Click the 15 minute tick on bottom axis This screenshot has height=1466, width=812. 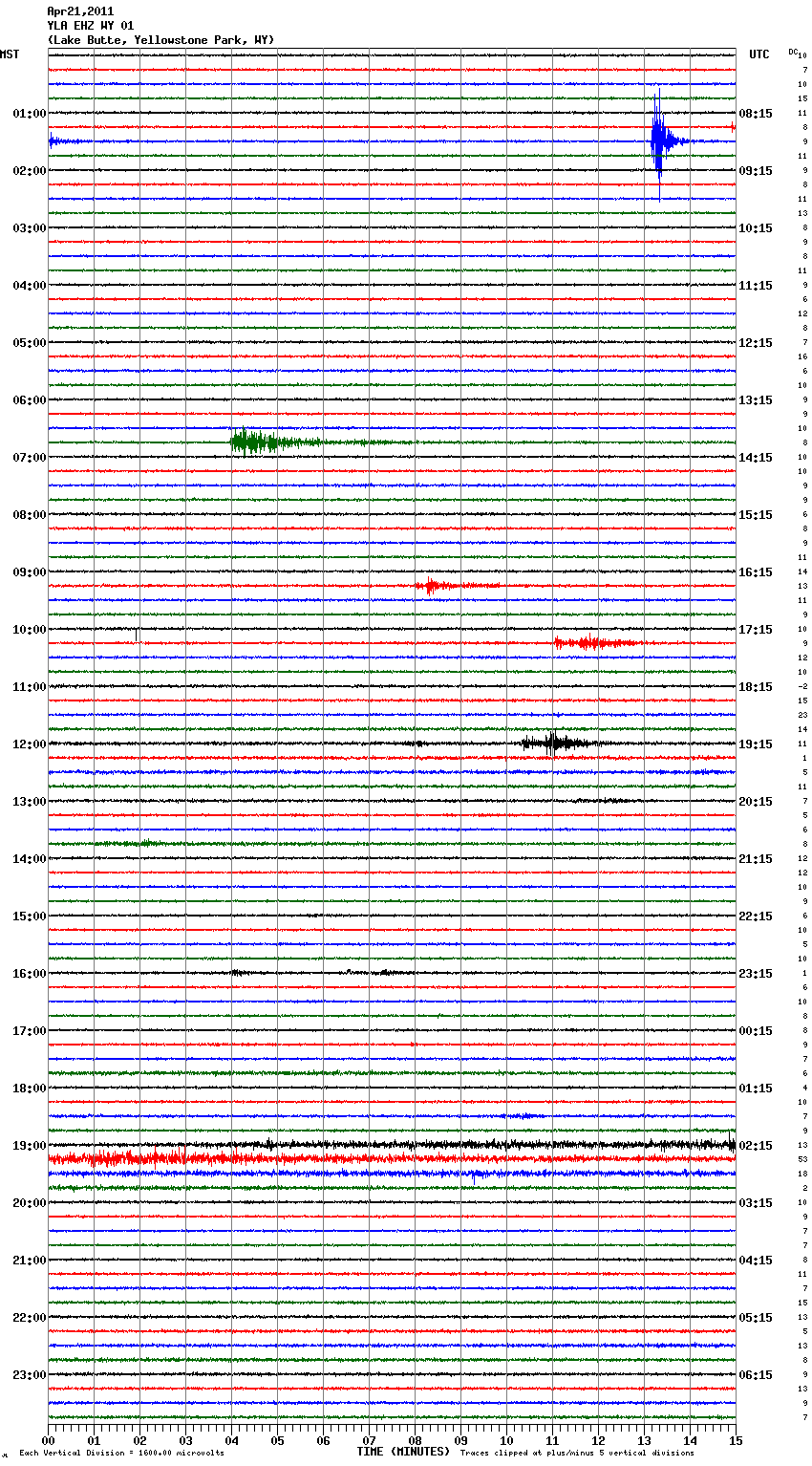point(736,1440)
